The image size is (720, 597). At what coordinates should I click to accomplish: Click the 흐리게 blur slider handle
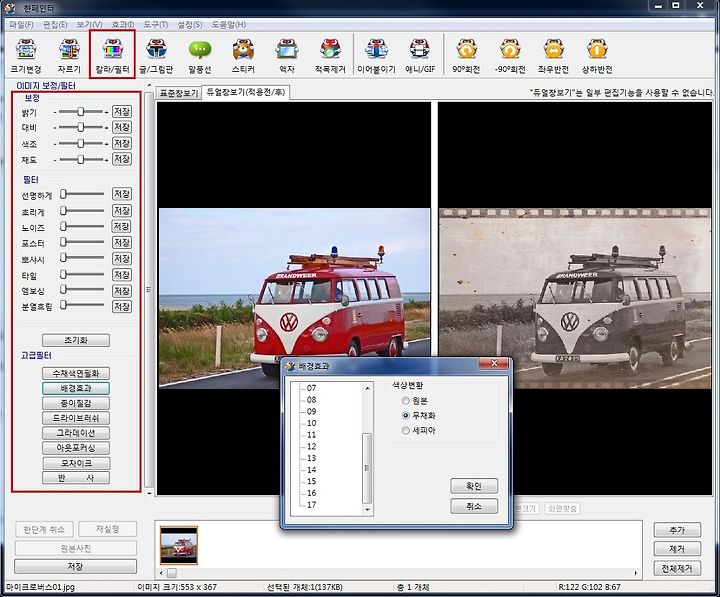click(x=63, y=210)
